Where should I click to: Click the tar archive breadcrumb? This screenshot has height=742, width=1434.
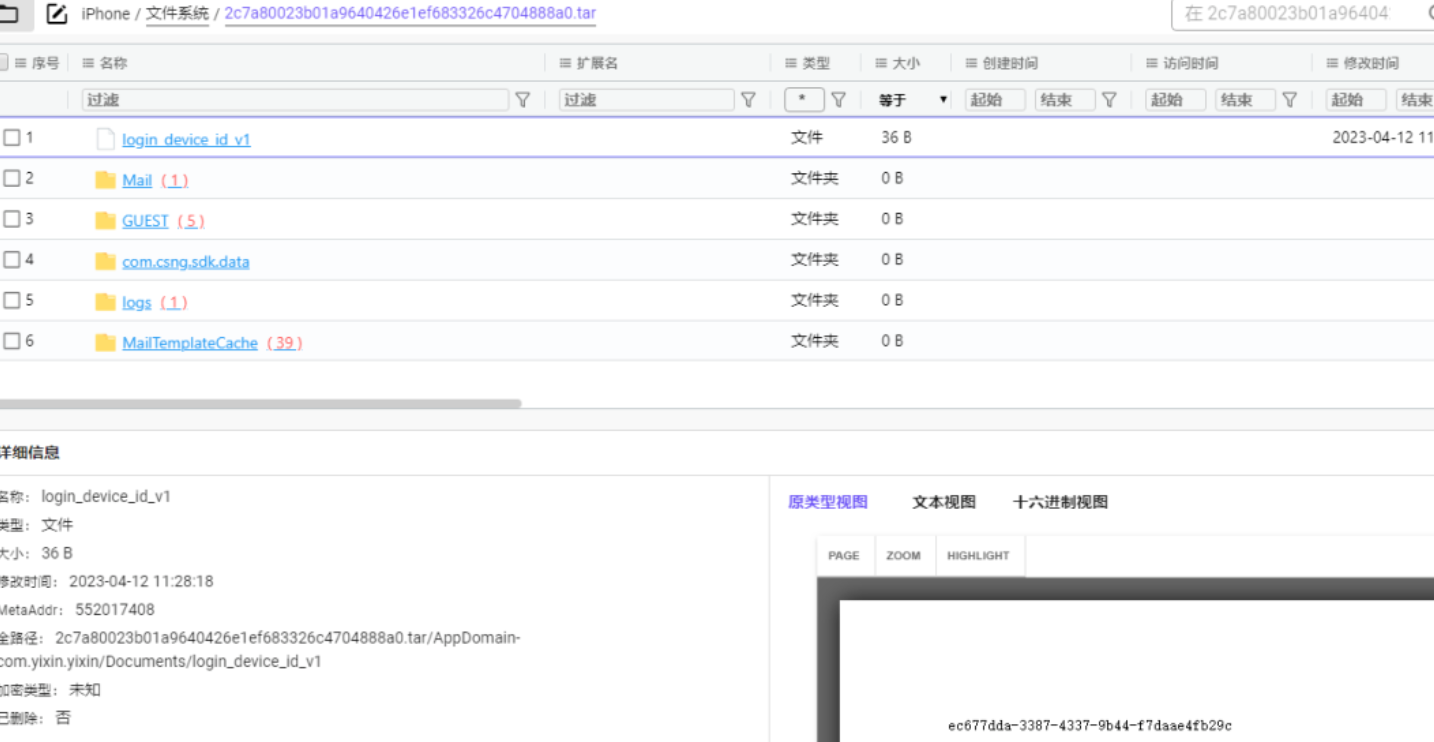coord(410,14)
